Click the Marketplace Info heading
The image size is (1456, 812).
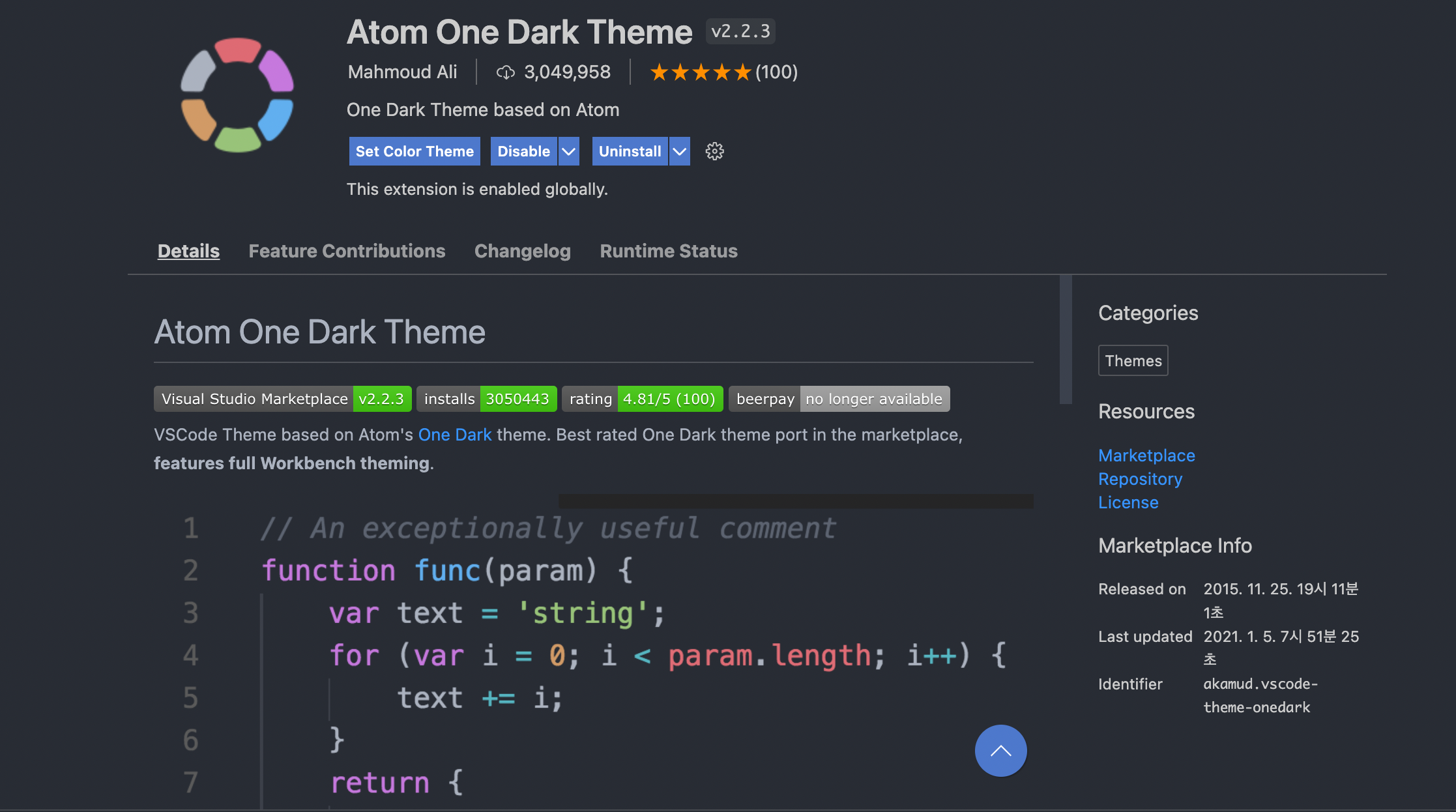[x=1175, y=545]
